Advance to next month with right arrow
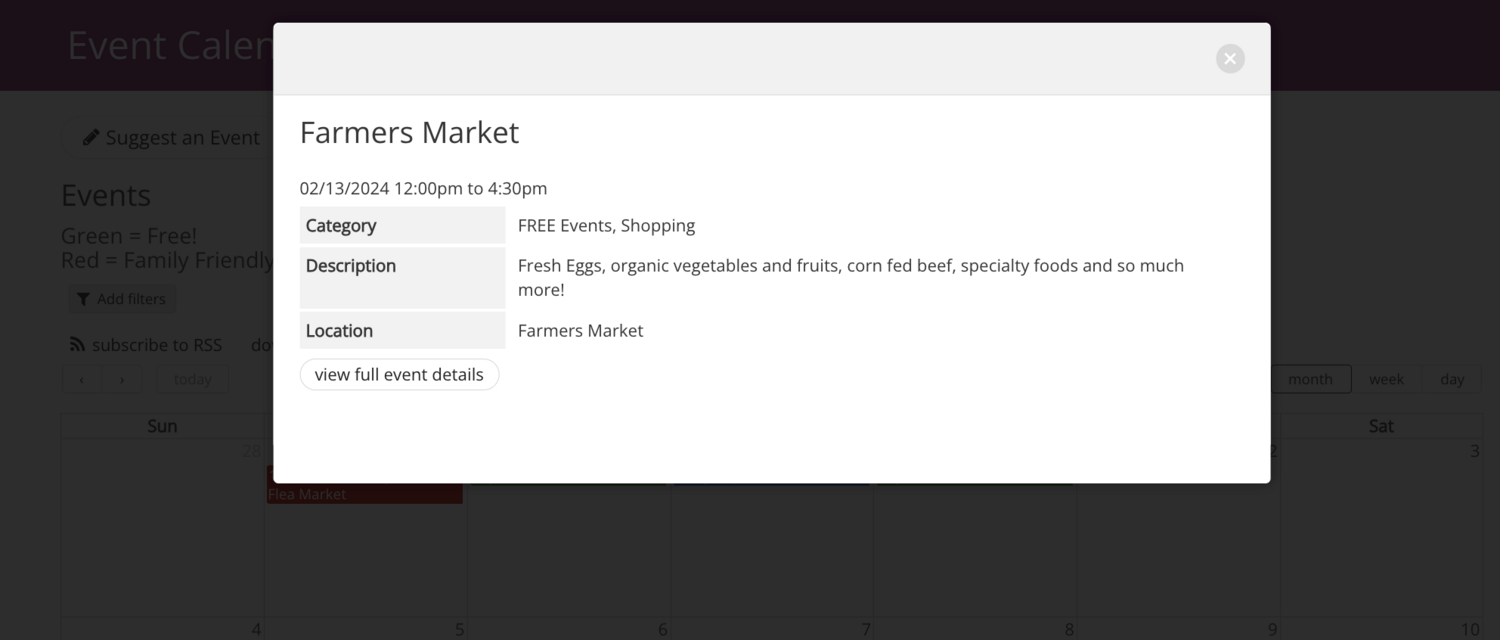This screenshot has height=640, width=1500. point(122,380)
